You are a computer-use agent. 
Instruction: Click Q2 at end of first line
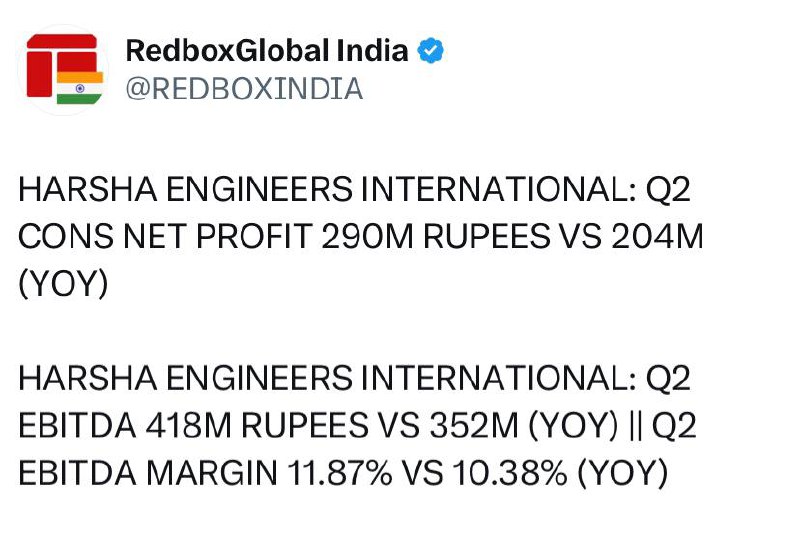[x=668, y=190]
